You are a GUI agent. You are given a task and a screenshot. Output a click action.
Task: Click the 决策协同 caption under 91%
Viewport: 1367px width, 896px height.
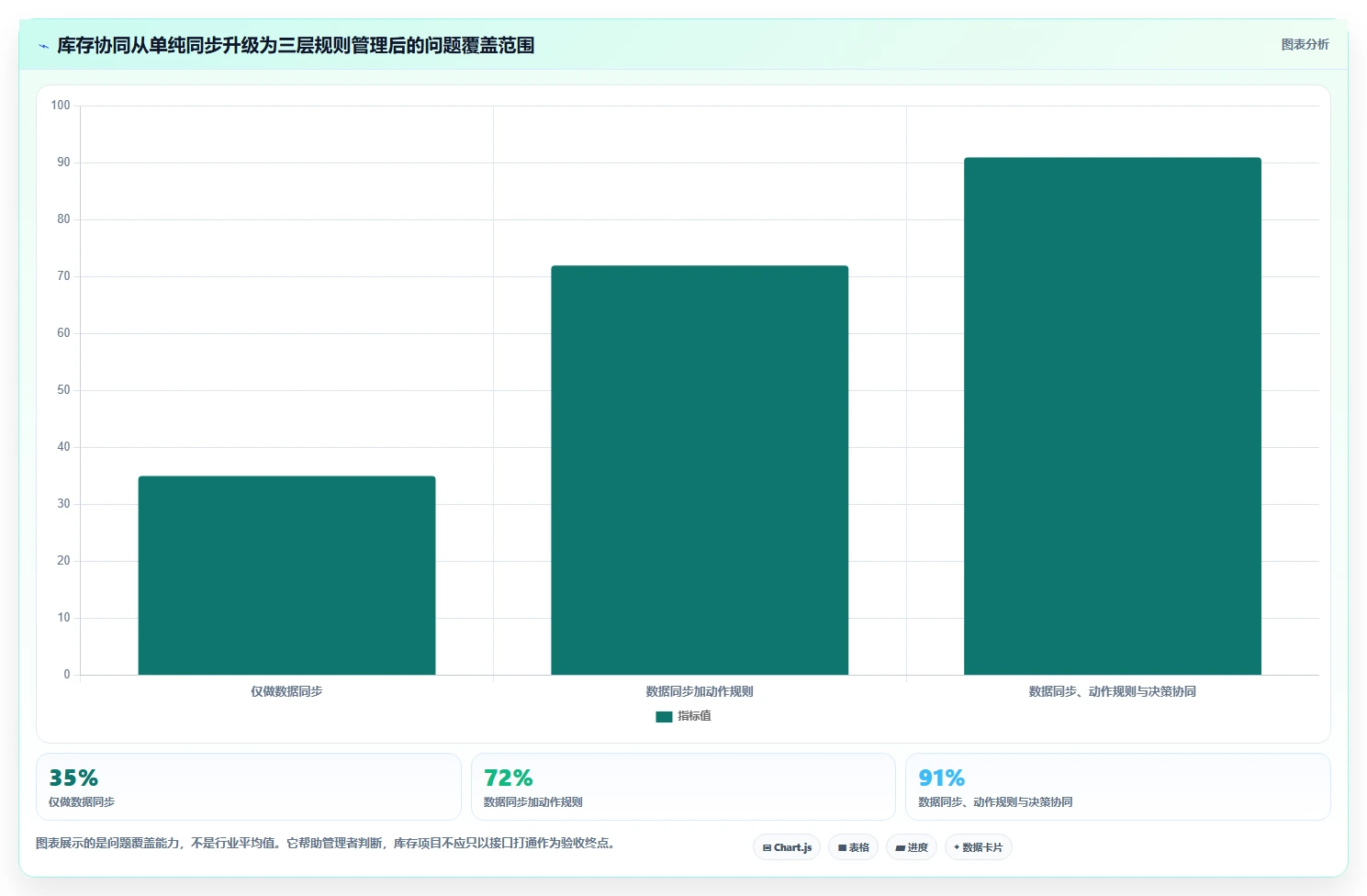pos(995,801)
